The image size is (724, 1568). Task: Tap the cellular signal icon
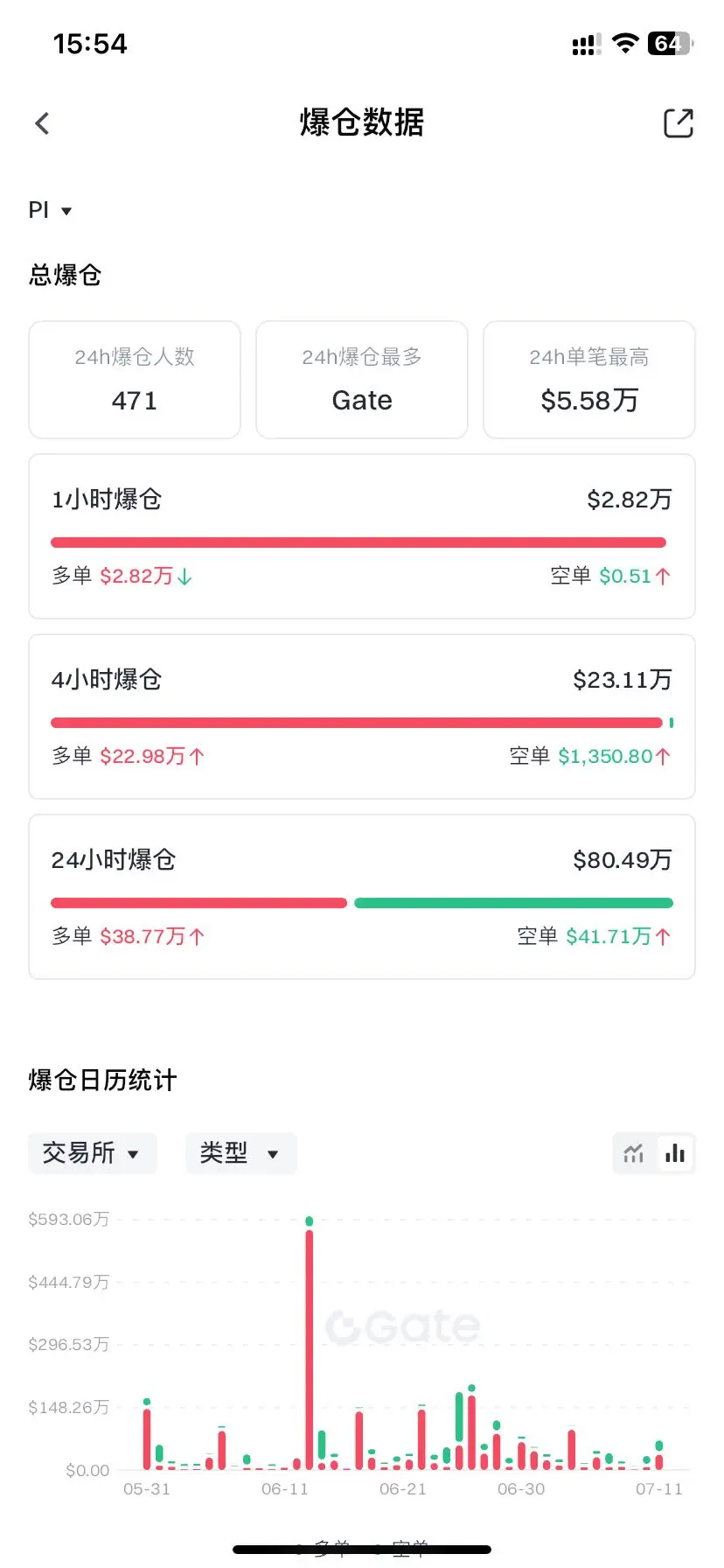tap(586, 44)
